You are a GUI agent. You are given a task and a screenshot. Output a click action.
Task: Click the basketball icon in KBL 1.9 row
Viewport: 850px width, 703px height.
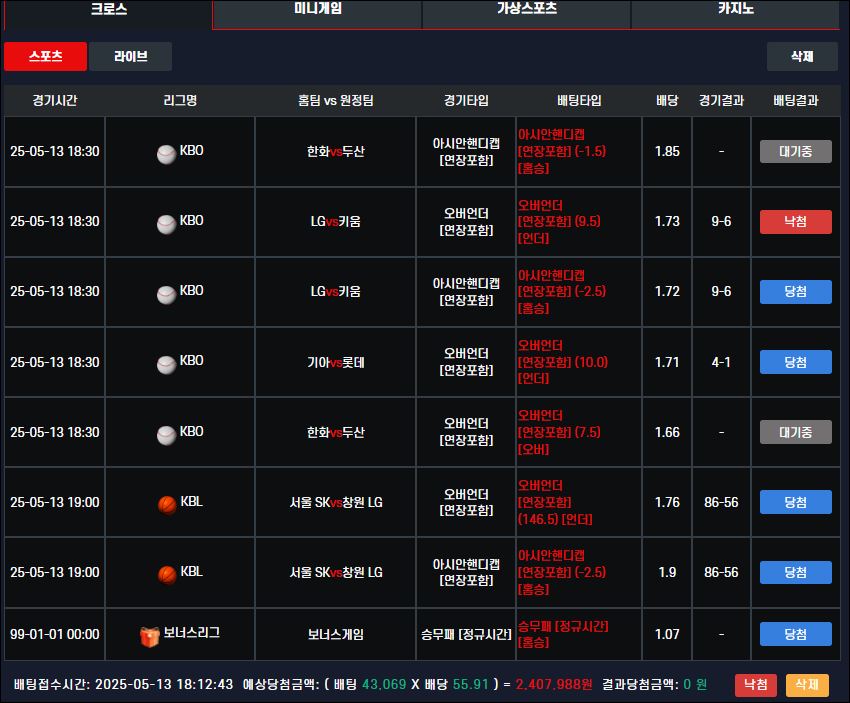[167, 575]
